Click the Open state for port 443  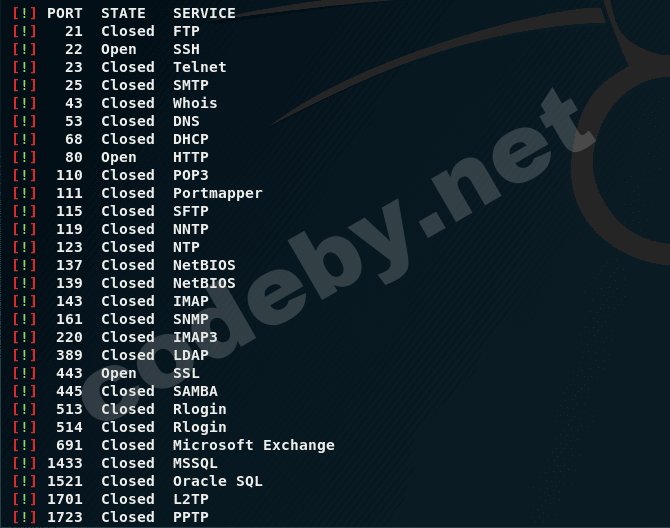pyautogui.click(x=119, y=373)
